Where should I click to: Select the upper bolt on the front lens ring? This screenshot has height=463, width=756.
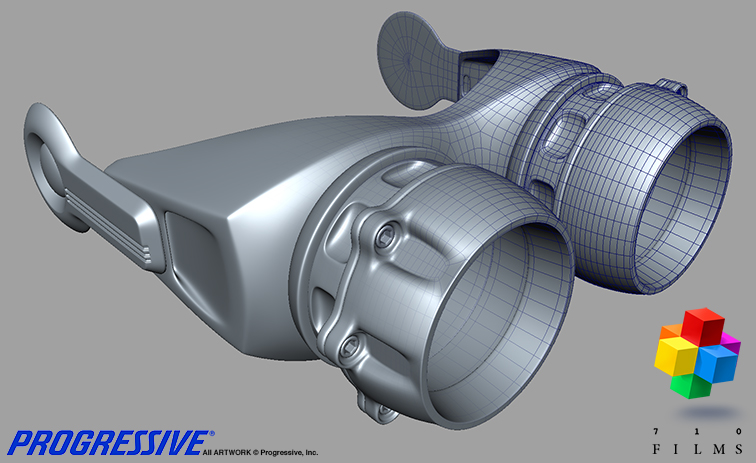pos(384,236)
